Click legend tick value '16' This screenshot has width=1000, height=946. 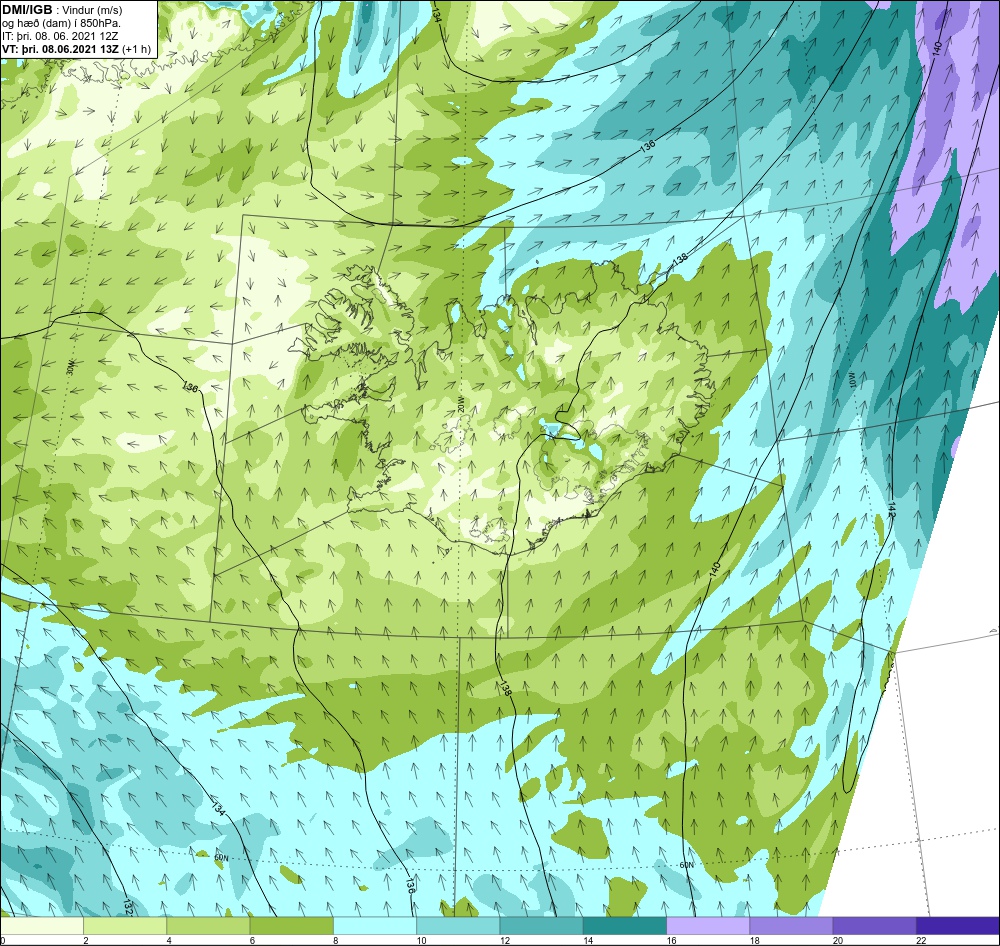tap(672, 940)
